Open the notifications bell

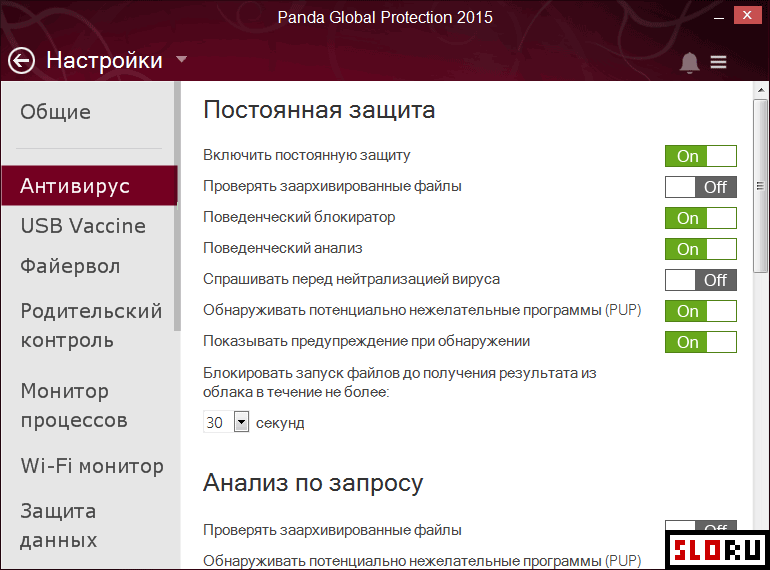(x=689, y=62)
